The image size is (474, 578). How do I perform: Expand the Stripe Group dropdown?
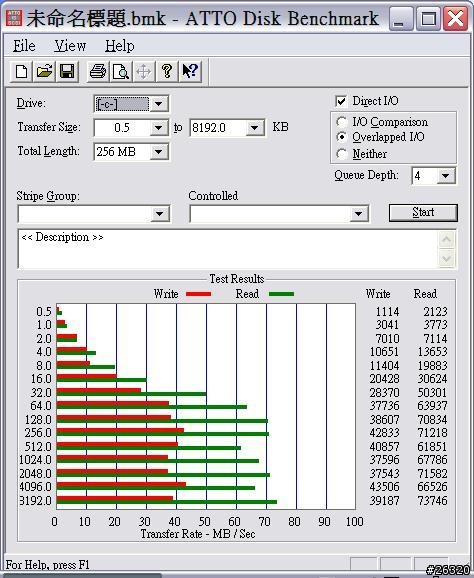(160, 214)
